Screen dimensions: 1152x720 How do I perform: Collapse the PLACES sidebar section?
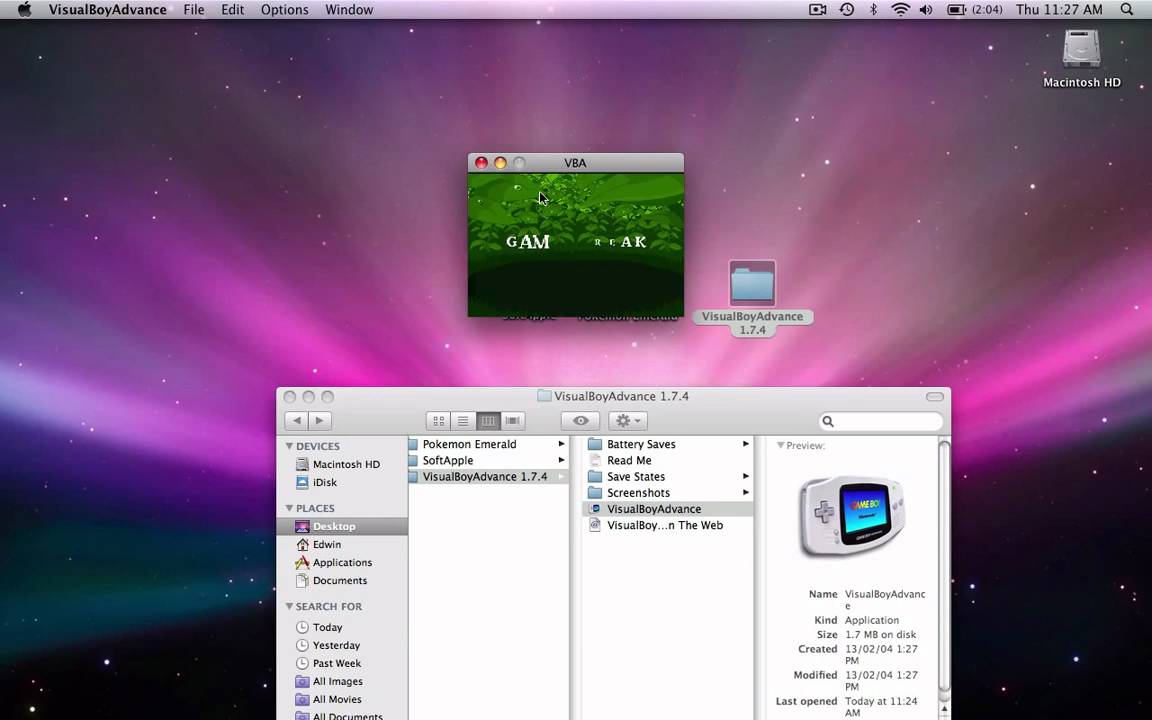pyautogui.click(x=289, y=508)
